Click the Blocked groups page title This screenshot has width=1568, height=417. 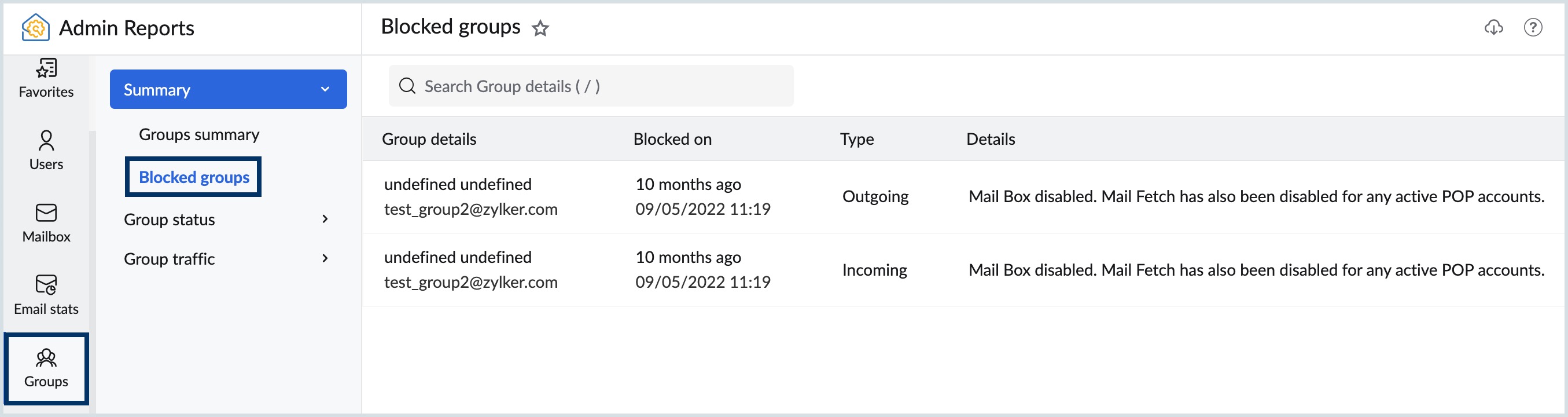click(x=450, y=27)
